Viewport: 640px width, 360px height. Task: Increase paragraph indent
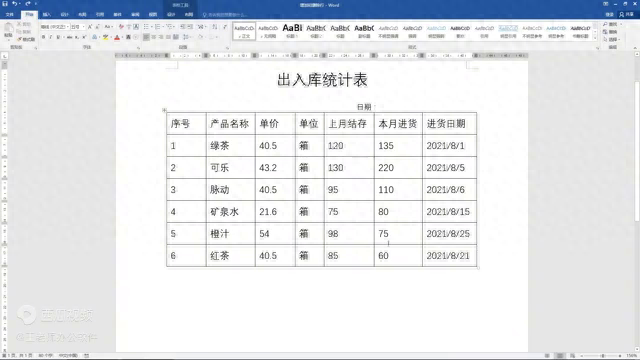(x=190, y=27)
